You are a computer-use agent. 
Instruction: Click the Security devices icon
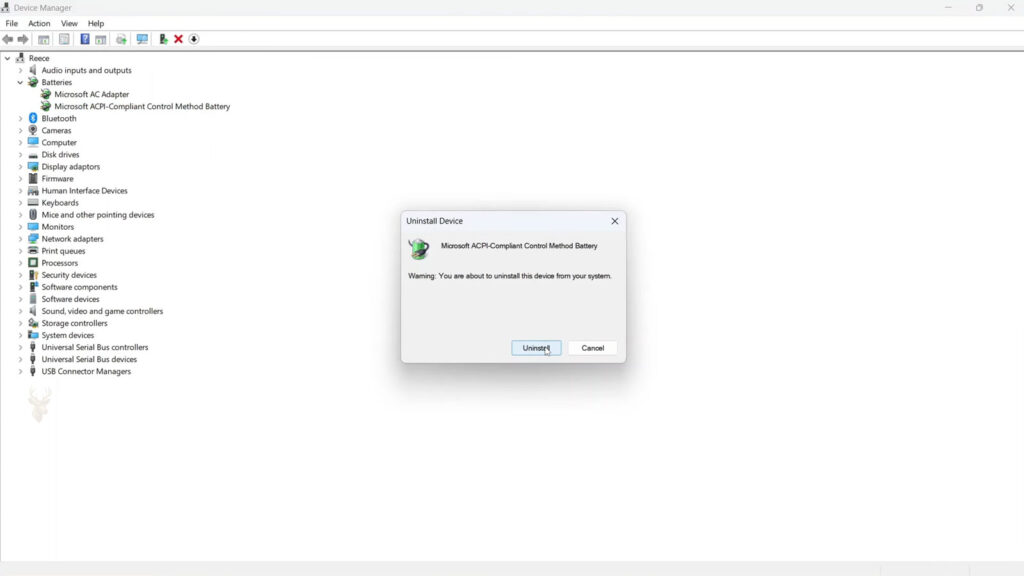coord(33,275)
